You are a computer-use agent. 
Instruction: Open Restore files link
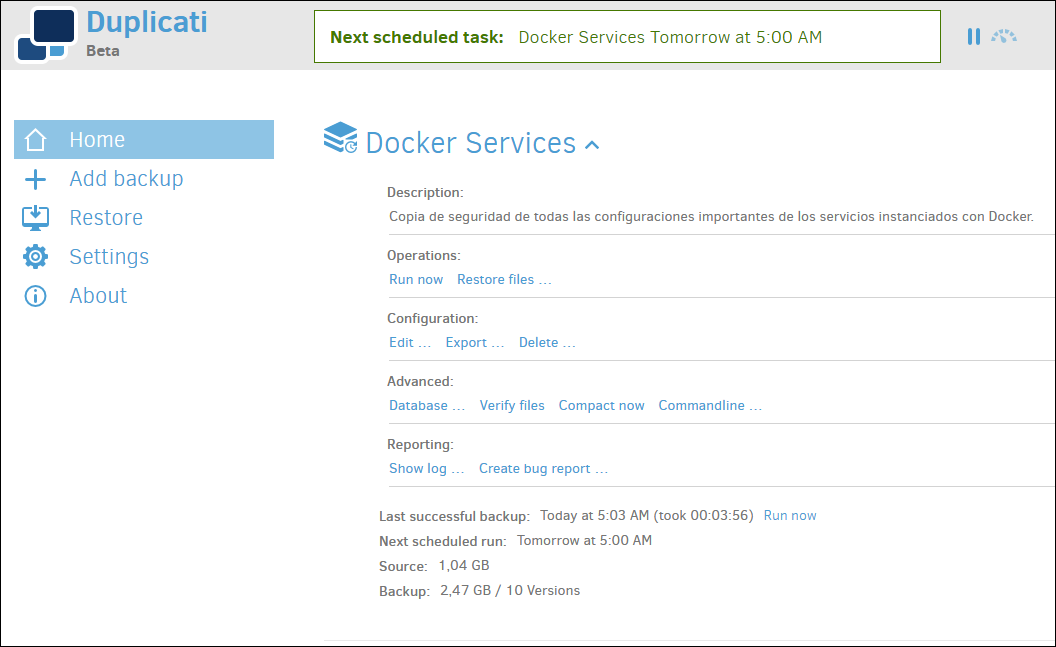[504, 279]
